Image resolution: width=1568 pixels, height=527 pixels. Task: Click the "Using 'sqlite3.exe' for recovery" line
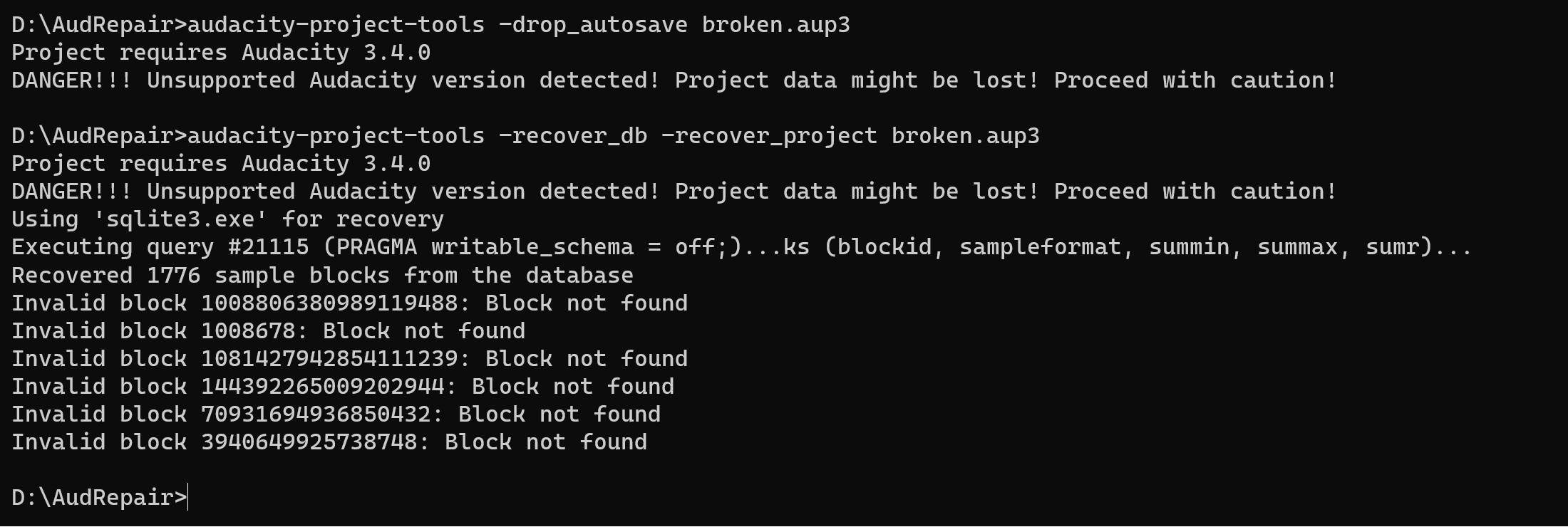pos(227,219)
